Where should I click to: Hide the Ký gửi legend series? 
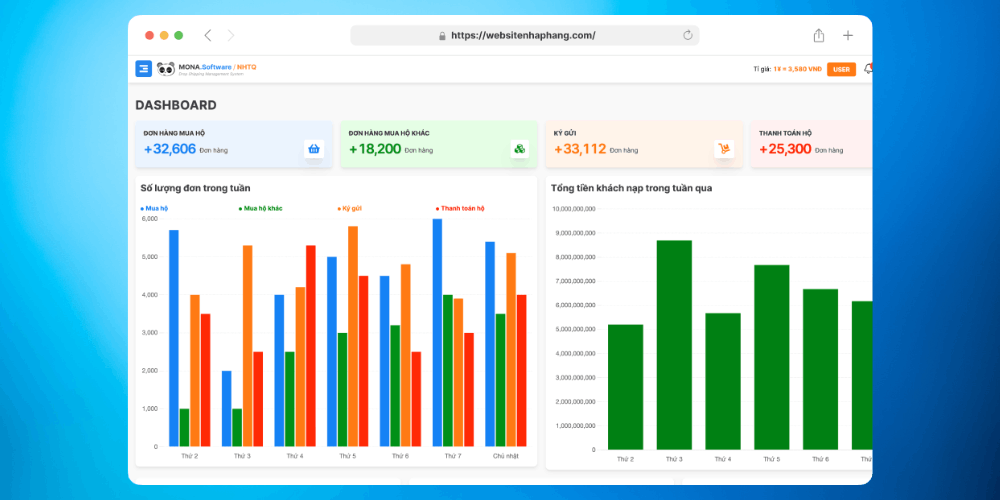[350, 209]
